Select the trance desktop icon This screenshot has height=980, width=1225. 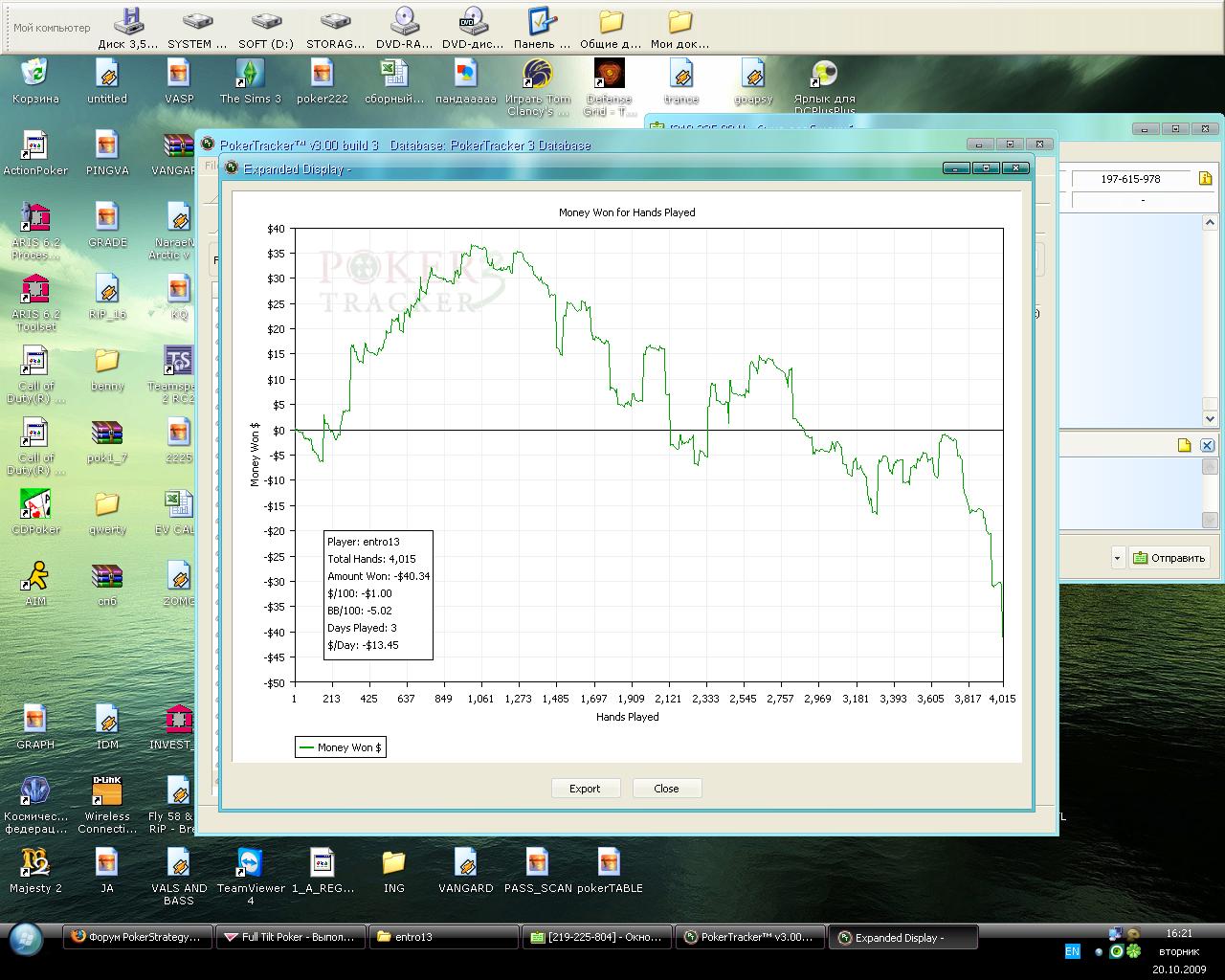click(x=681, y=81)
